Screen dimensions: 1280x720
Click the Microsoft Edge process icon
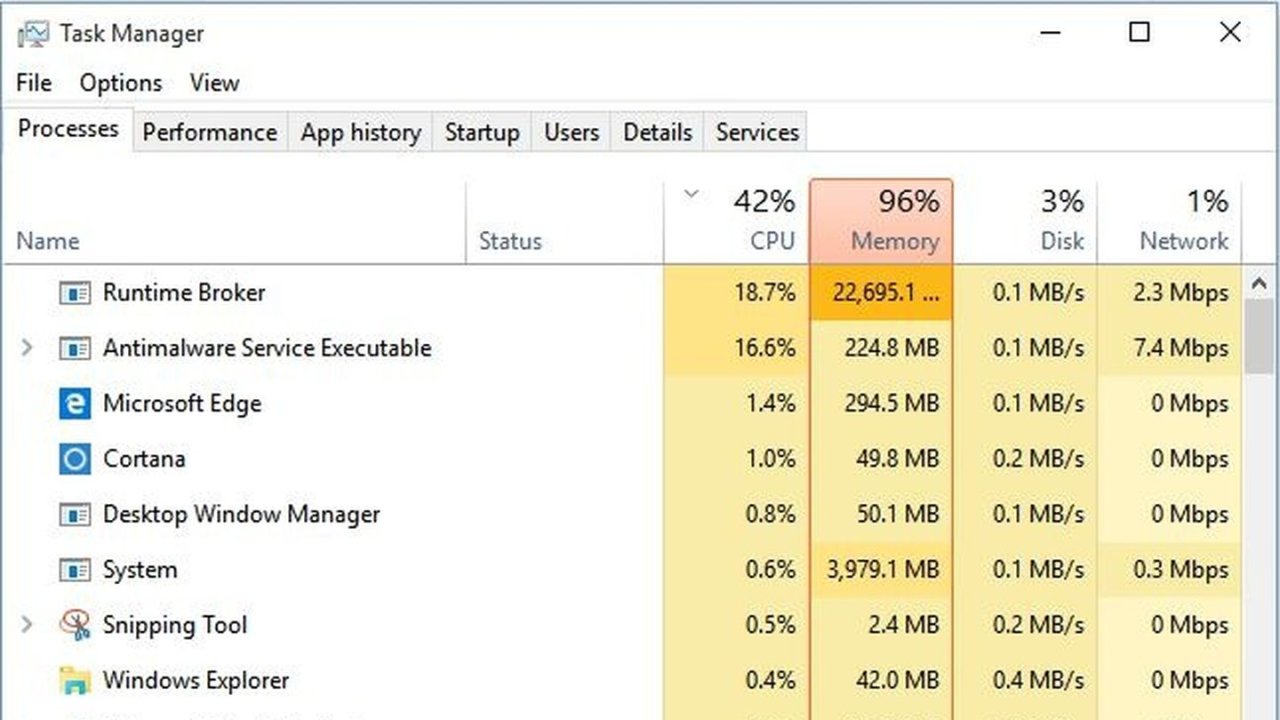(x=78, y=403)
